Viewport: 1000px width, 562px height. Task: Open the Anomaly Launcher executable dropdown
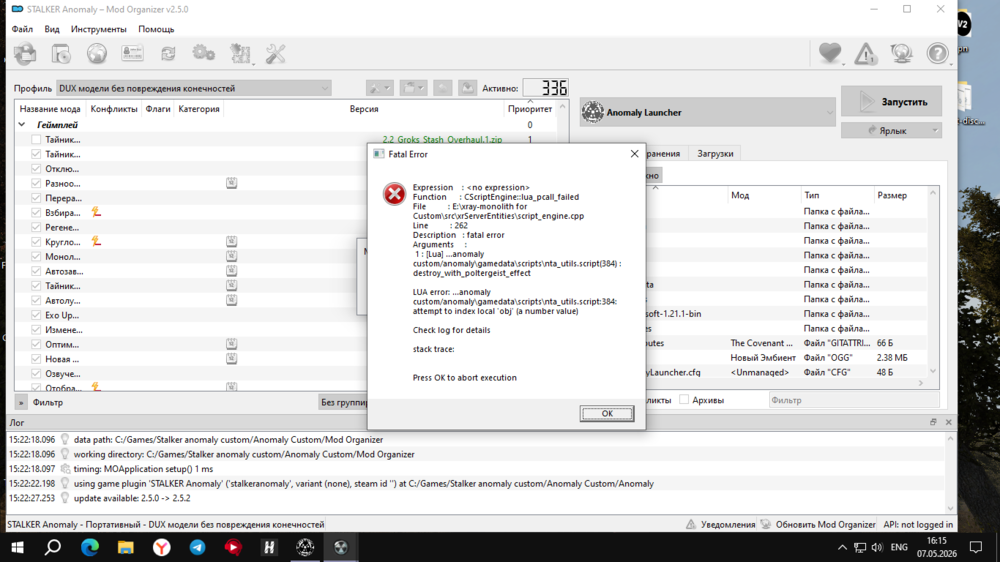coord(707,112)
